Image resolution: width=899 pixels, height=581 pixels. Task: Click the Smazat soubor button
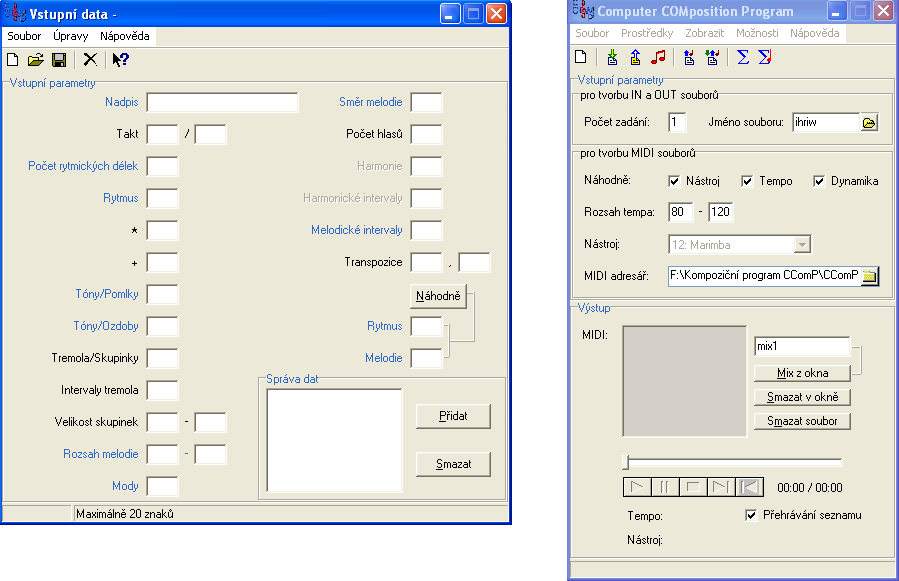pos(802,421)
